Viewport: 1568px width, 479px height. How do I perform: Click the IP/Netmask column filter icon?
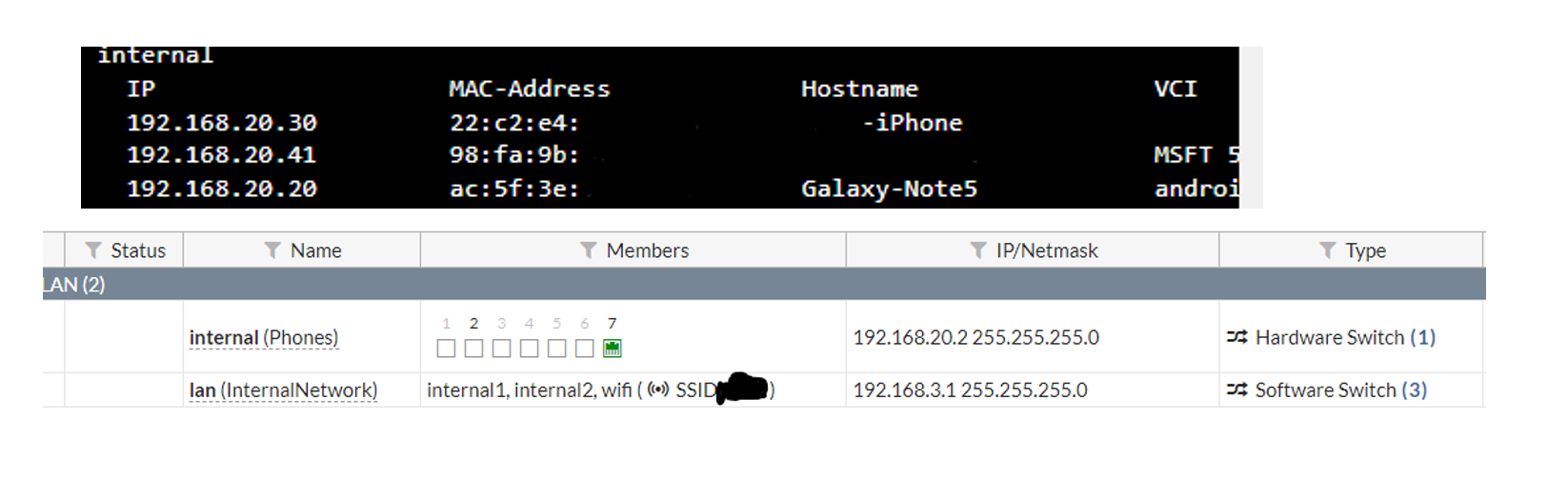coord(978,250)
